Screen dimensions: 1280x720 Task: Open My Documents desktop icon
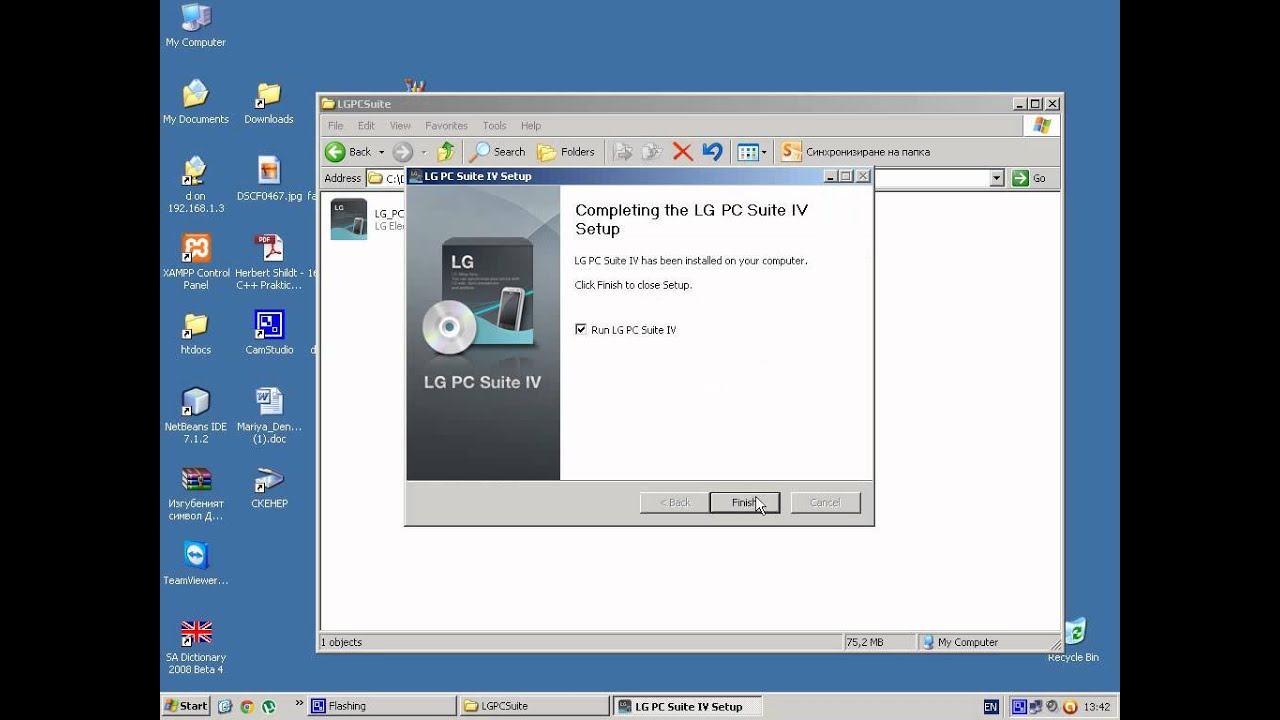tap(195, 102)
